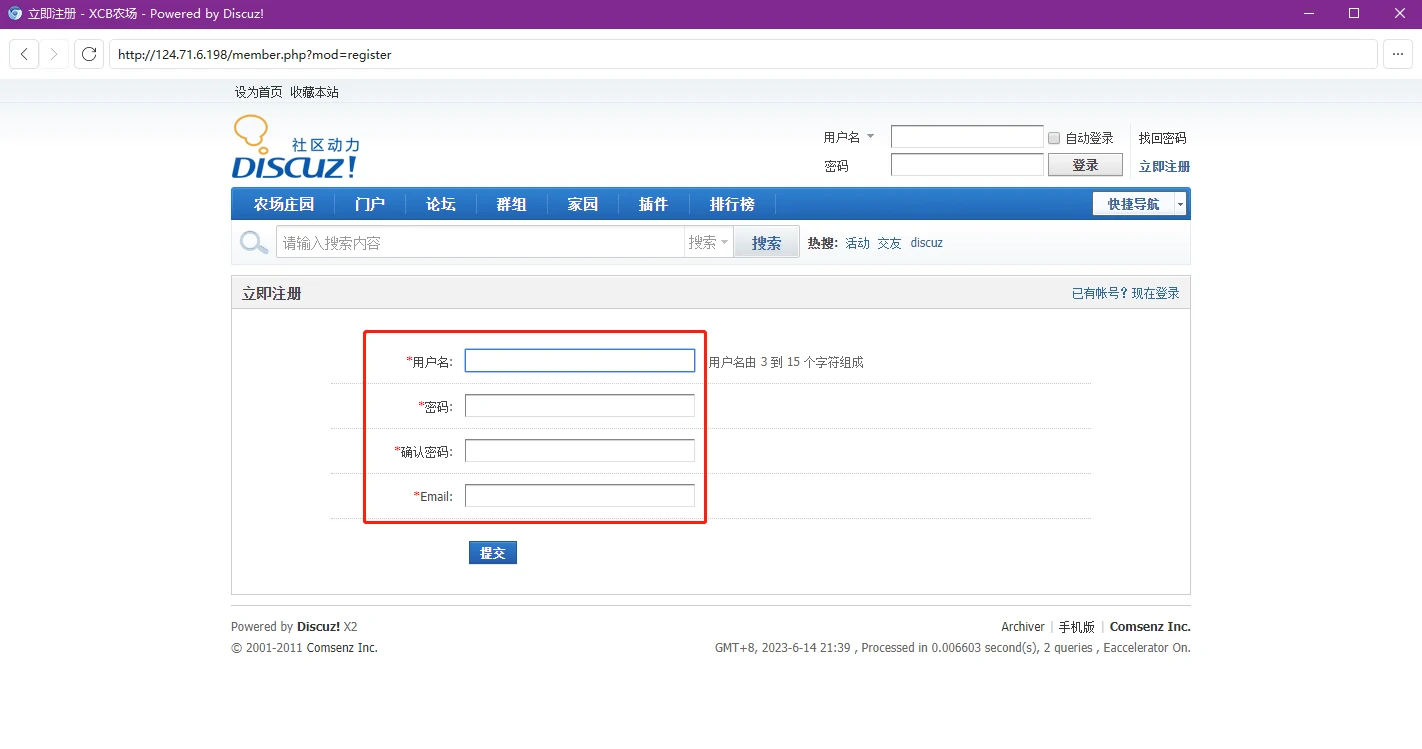This screenshot has width=1422, height=749.
Task: Open the 搜索 scope dropdown
Action: tap(708, 242)
